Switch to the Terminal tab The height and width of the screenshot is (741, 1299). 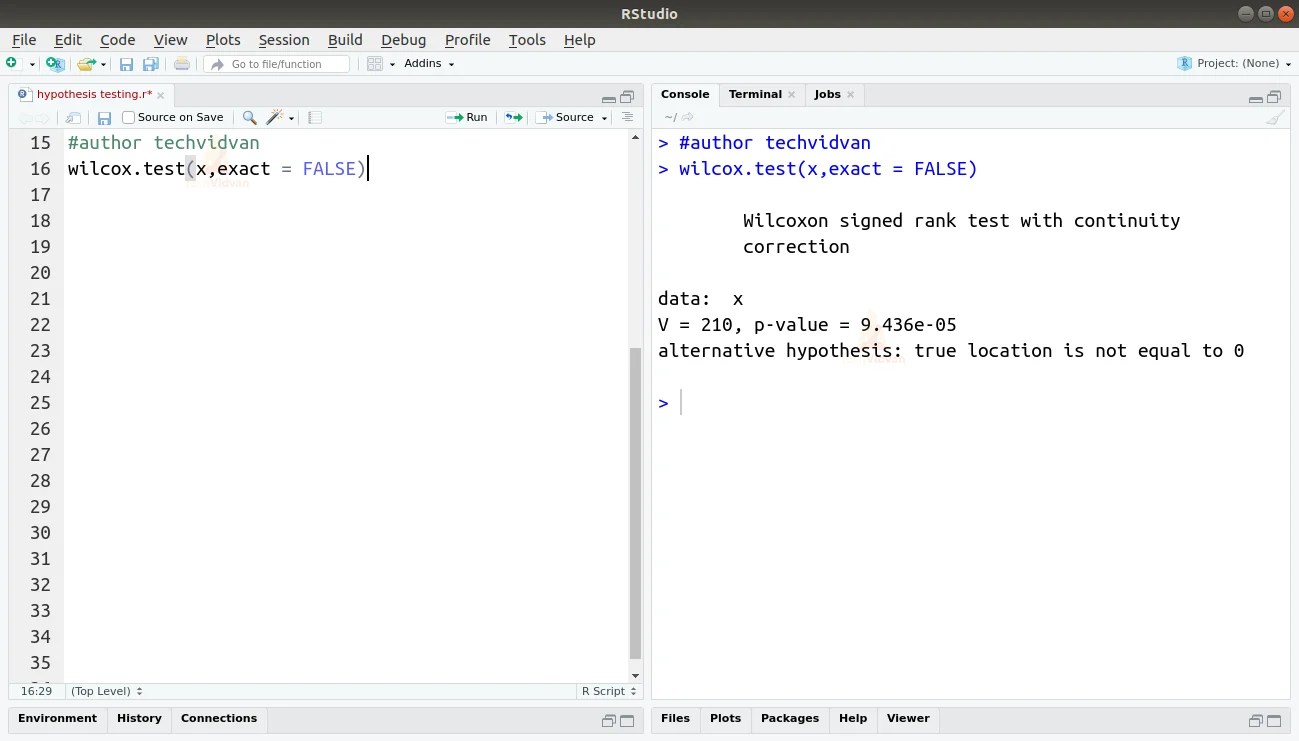click(755, 94)
